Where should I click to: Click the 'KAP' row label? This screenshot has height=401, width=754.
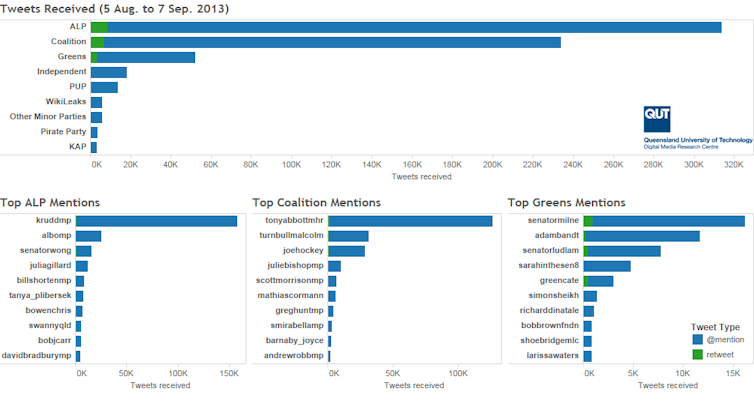pos(77,146)
